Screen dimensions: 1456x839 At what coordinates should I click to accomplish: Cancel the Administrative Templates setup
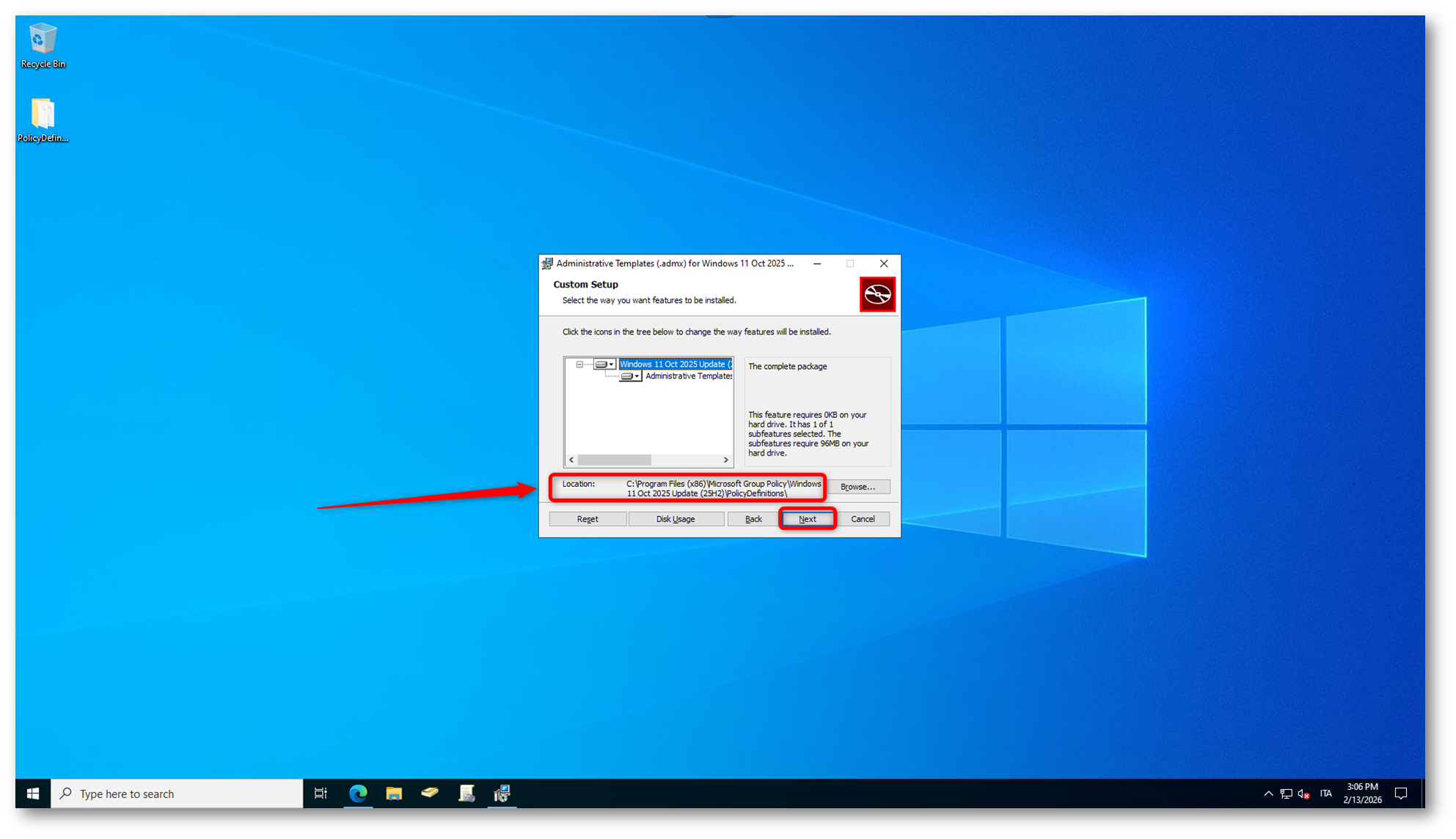coord(863,519)
